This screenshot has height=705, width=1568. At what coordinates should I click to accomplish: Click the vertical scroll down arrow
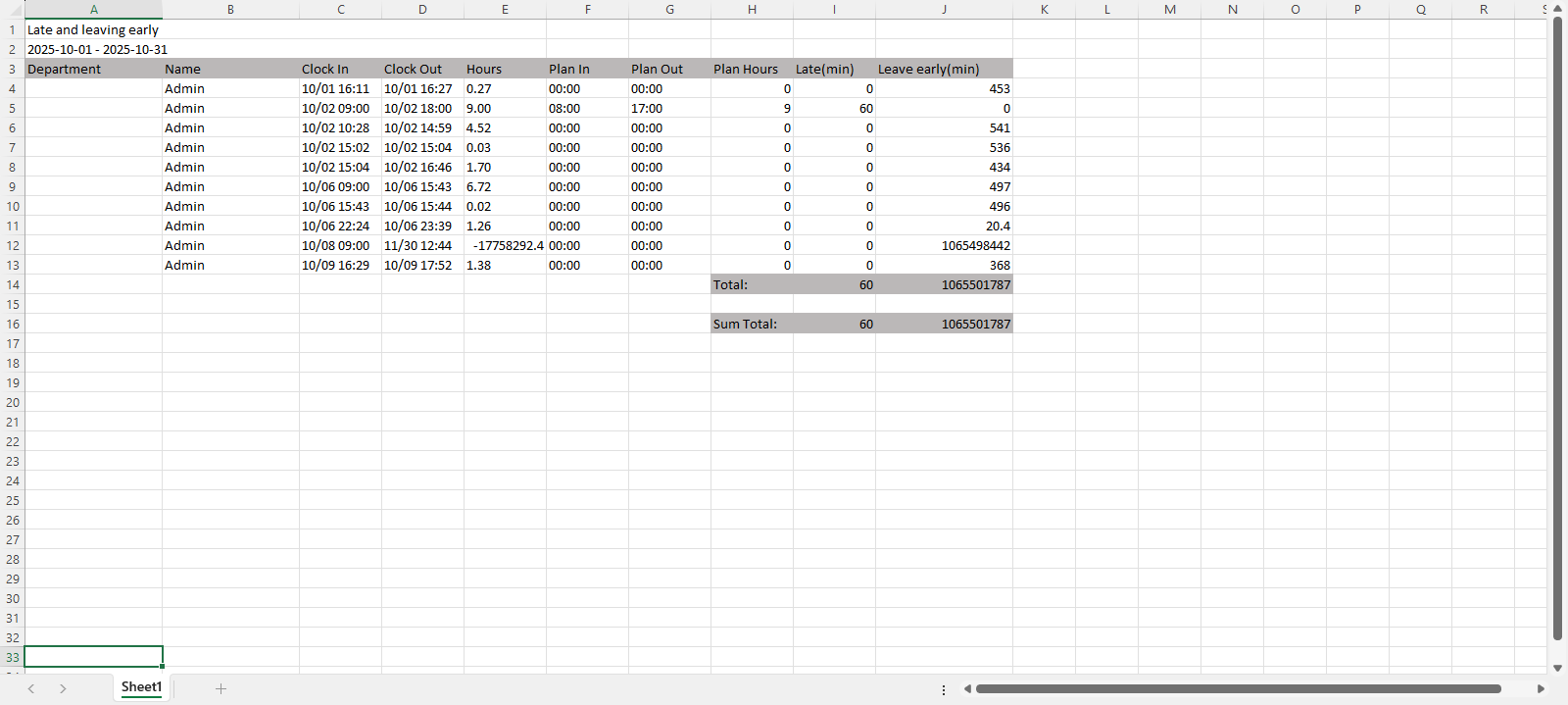[x=1557, y=668]
